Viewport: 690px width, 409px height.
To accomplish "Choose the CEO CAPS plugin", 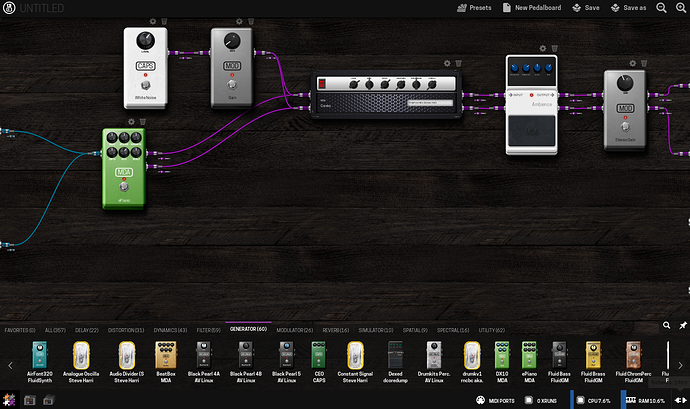I will (x=319, y=362).
